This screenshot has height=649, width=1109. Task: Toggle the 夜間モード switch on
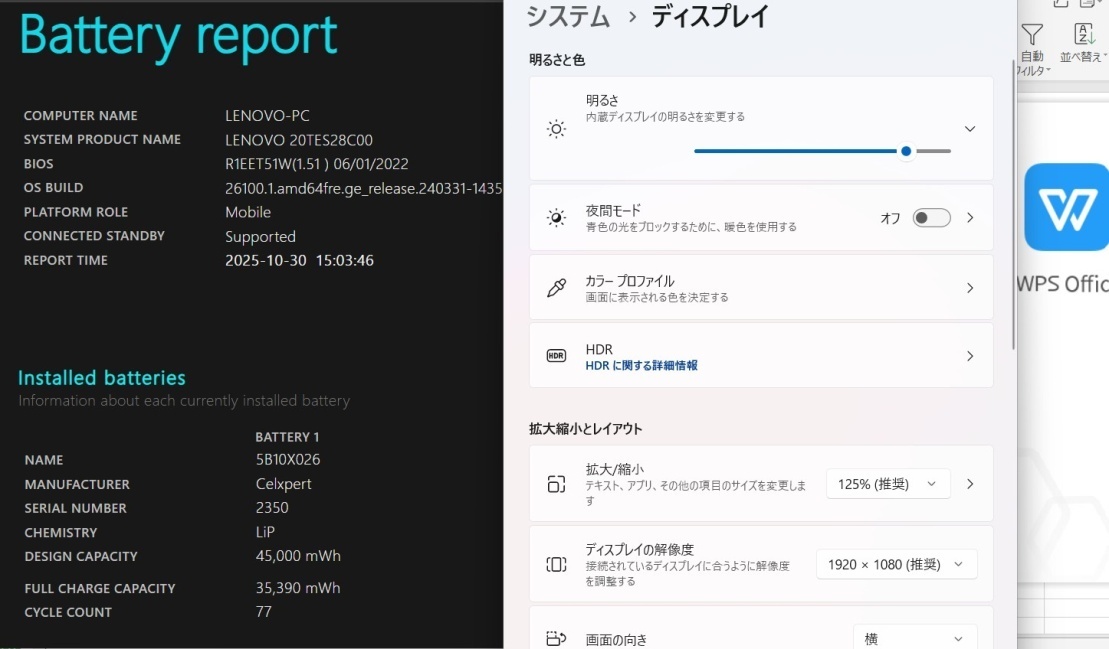click(x=930, y=217)
